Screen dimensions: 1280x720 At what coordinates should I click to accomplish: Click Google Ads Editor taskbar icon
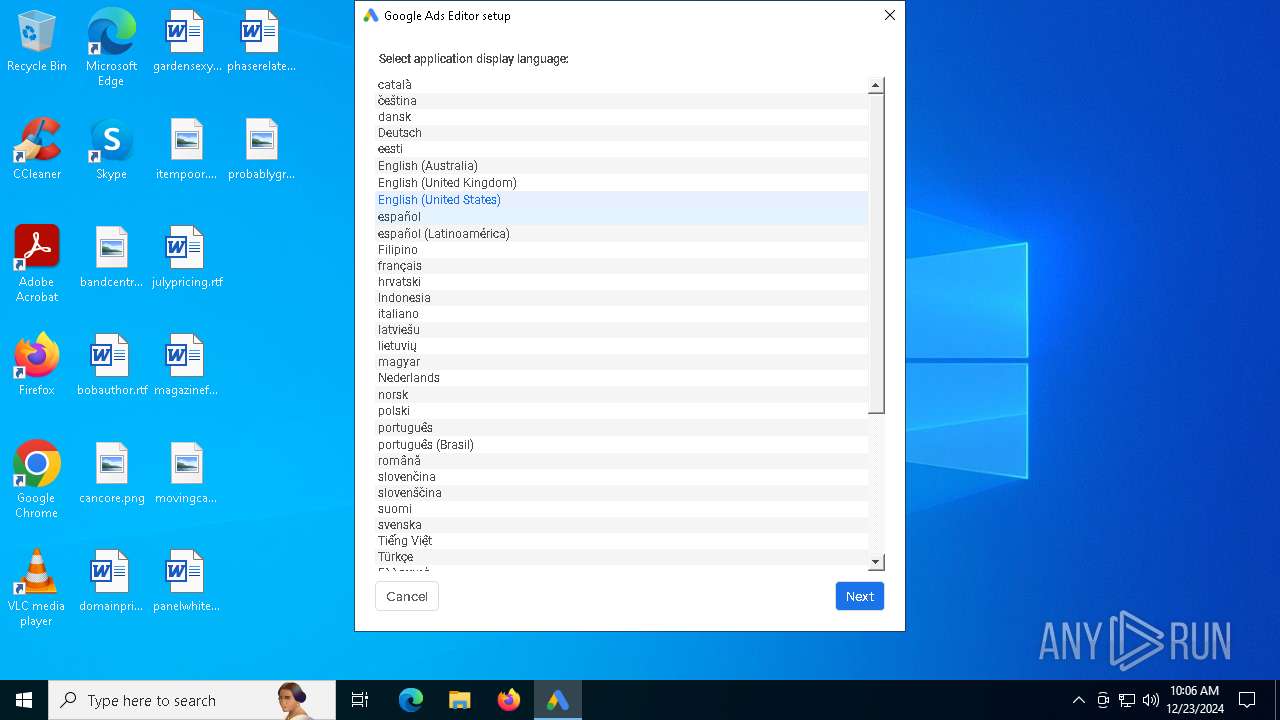point(558,700)
